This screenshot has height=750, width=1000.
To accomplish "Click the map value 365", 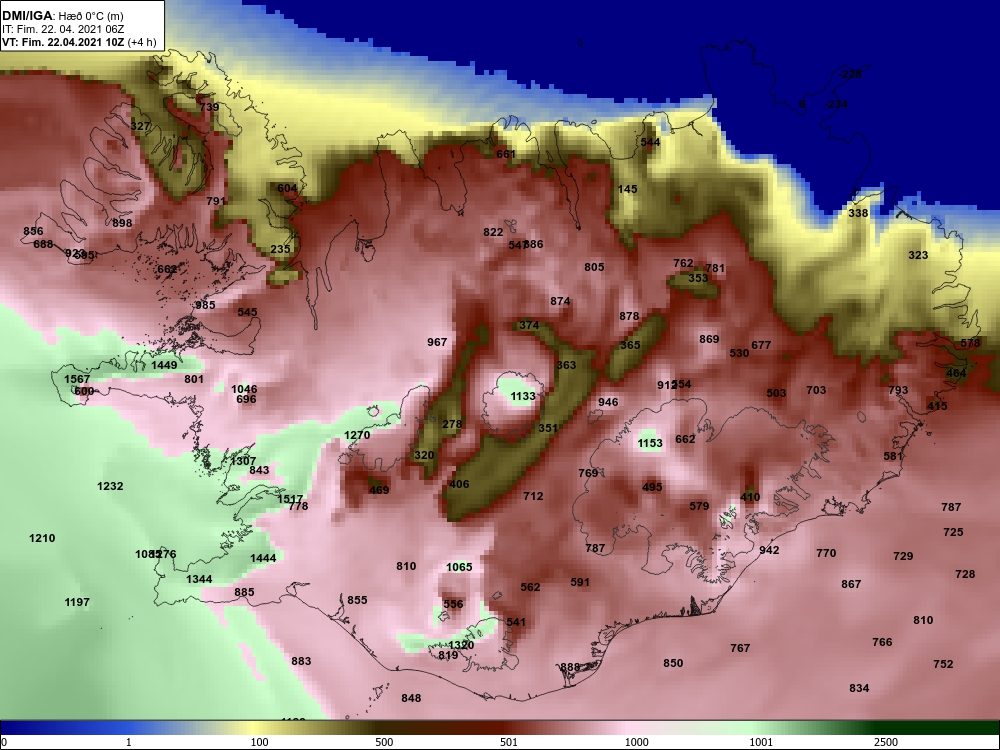I will click(630, 345).
